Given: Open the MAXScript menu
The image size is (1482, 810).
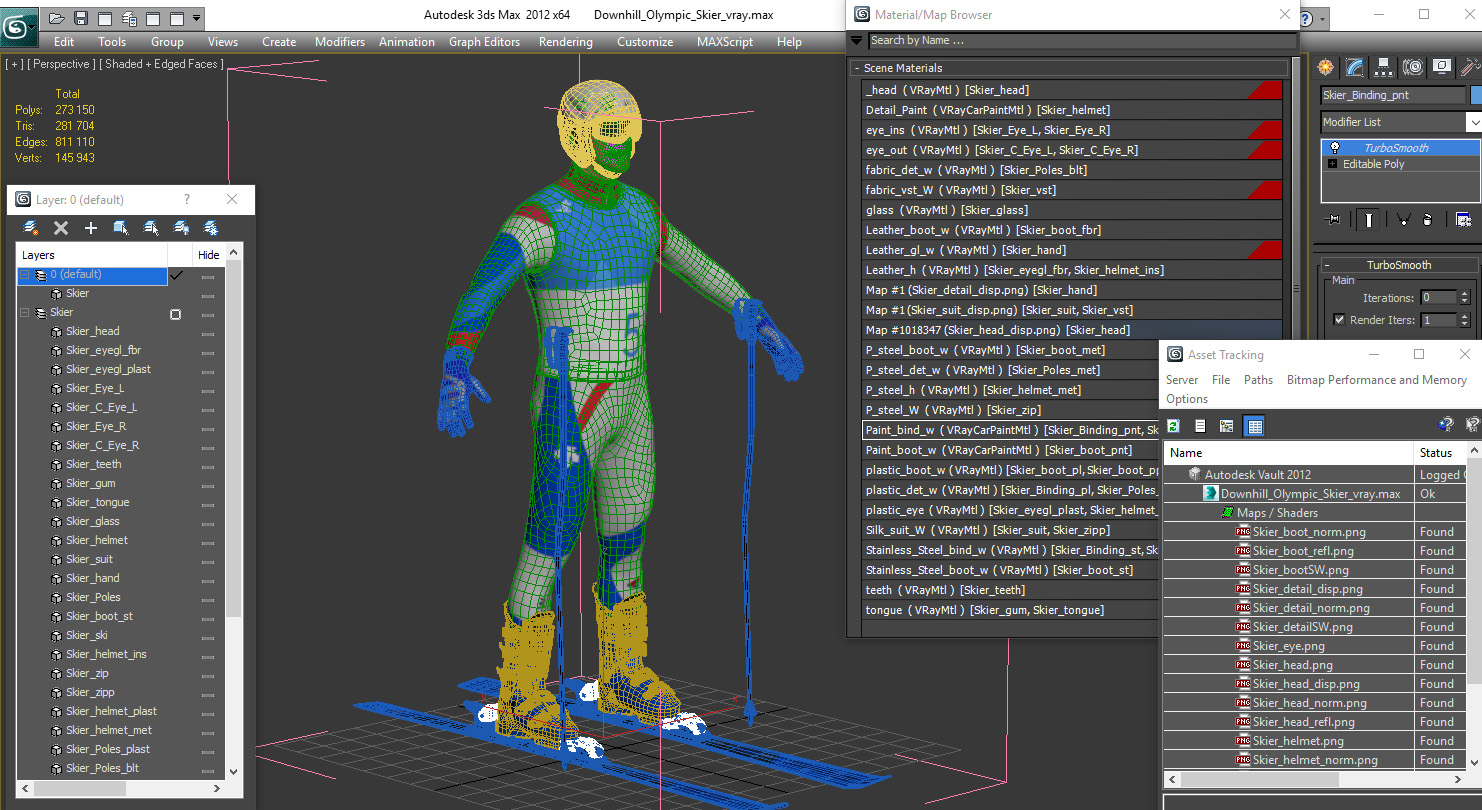Looking at the screenshot, I should (x=725, y=42).
